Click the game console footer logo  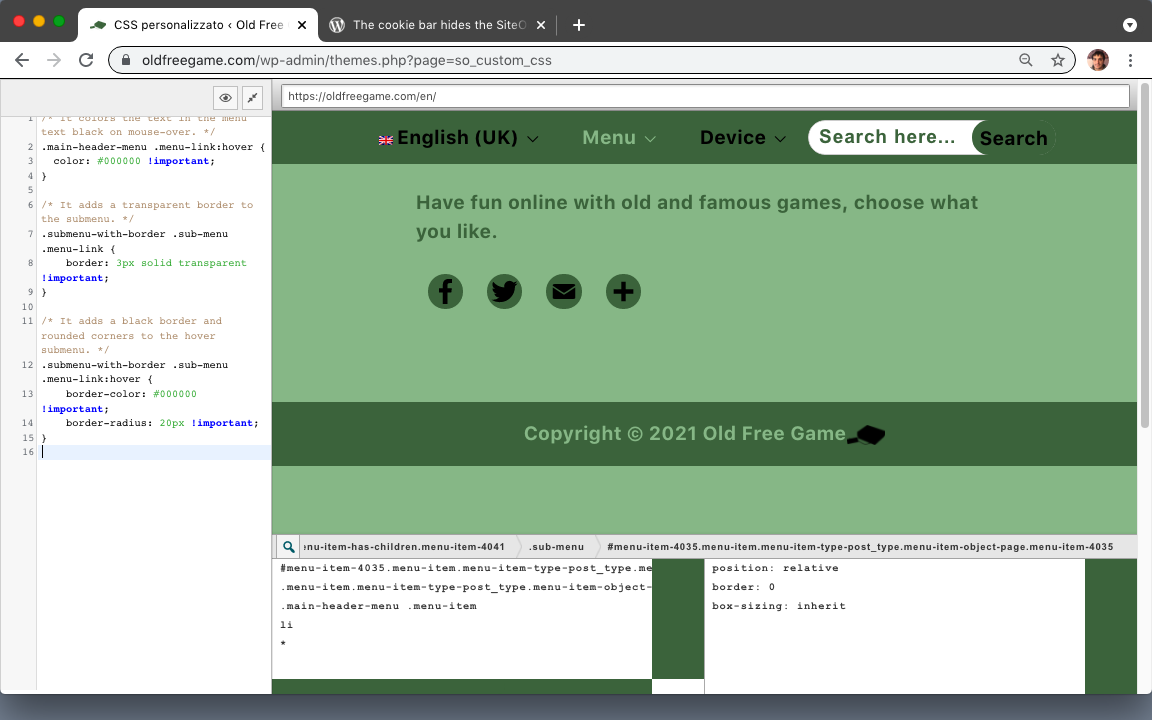tap(866, 435)
